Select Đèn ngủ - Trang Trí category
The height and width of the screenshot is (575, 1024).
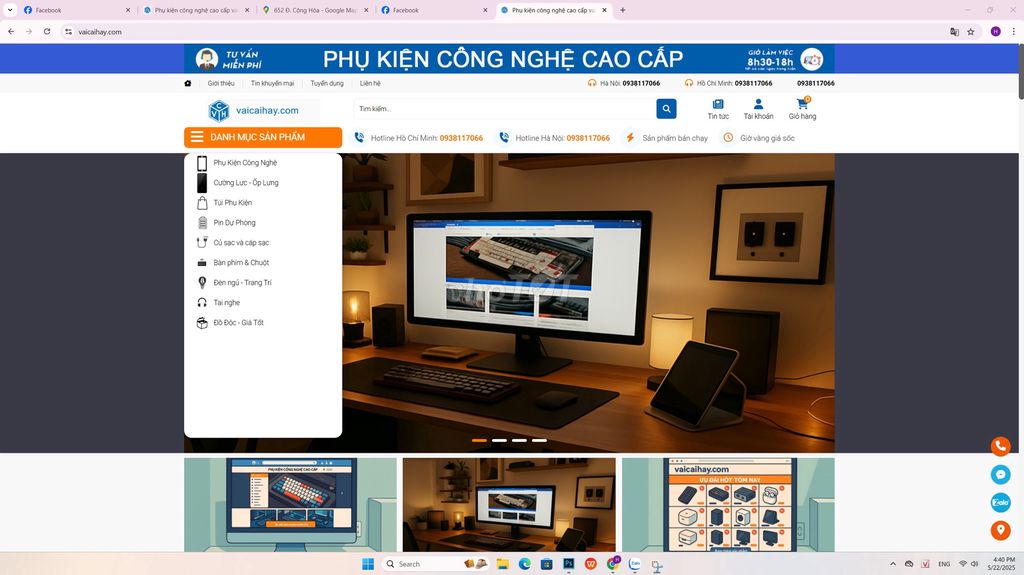pos(242,282)
